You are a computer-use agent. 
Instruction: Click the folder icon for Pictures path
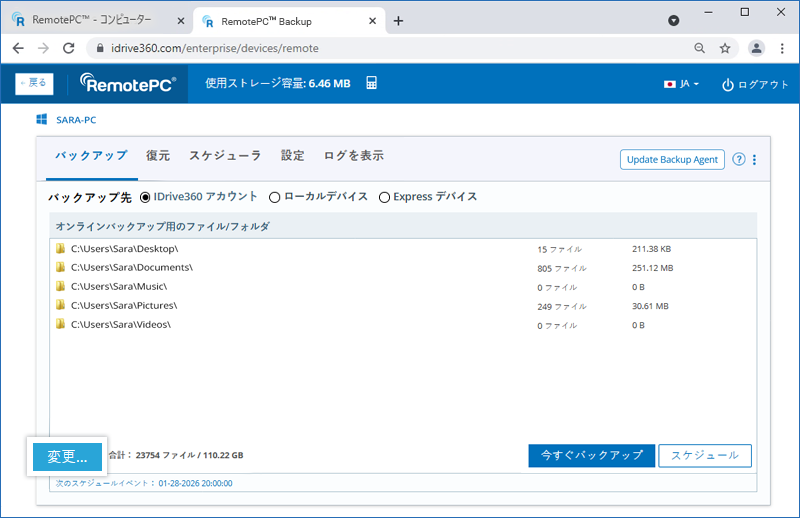pos(60,305)
